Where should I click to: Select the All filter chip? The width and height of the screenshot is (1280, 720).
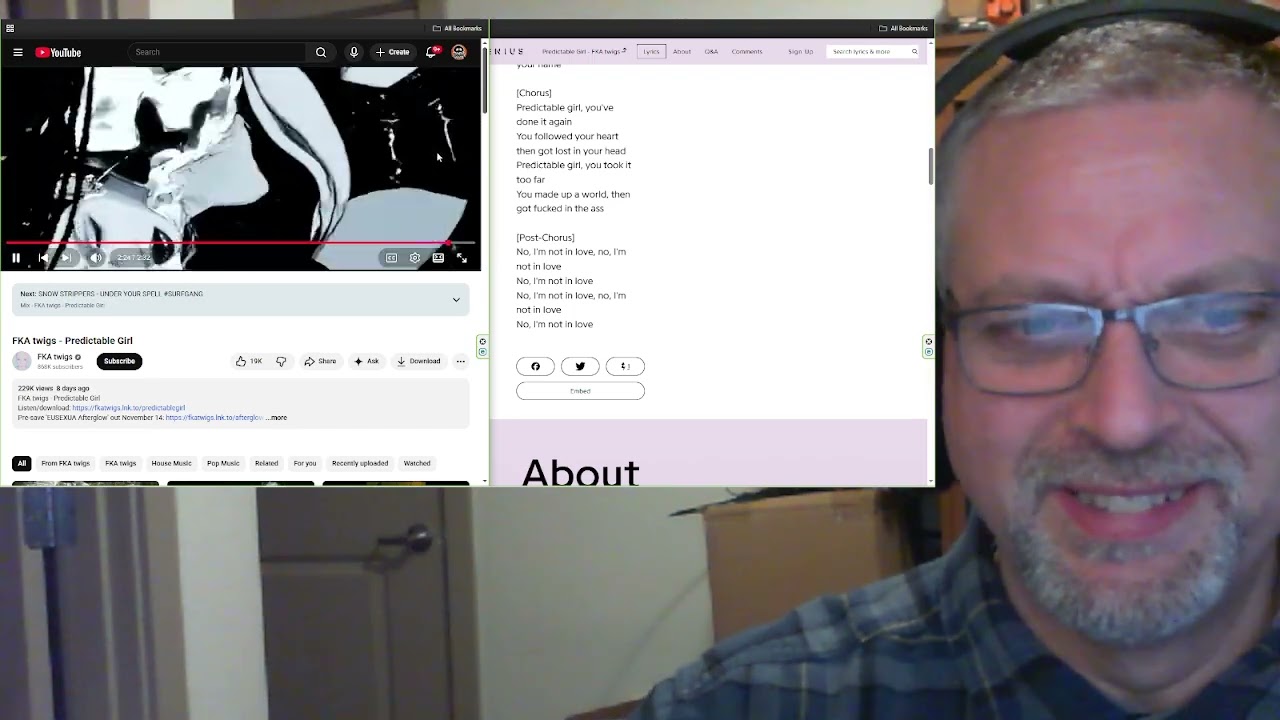22,463
